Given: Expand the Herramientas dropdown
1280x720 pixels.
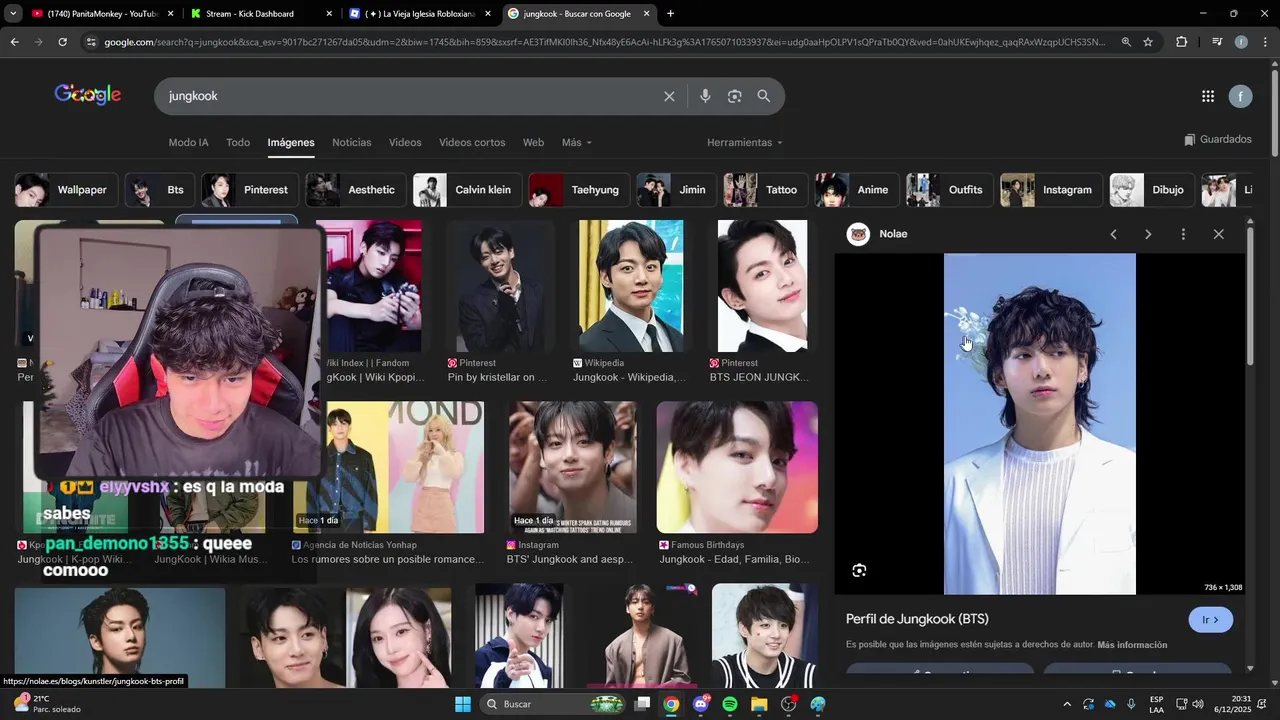Looking at the screenshot, I should [745, 143].
